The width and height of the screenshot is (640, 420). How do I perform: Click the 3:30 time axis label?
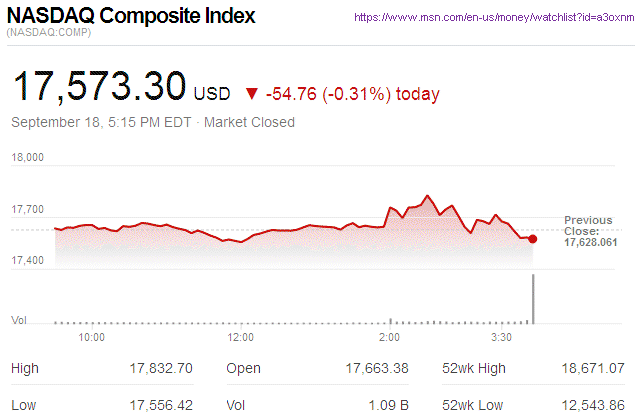(x=501, y=338)
